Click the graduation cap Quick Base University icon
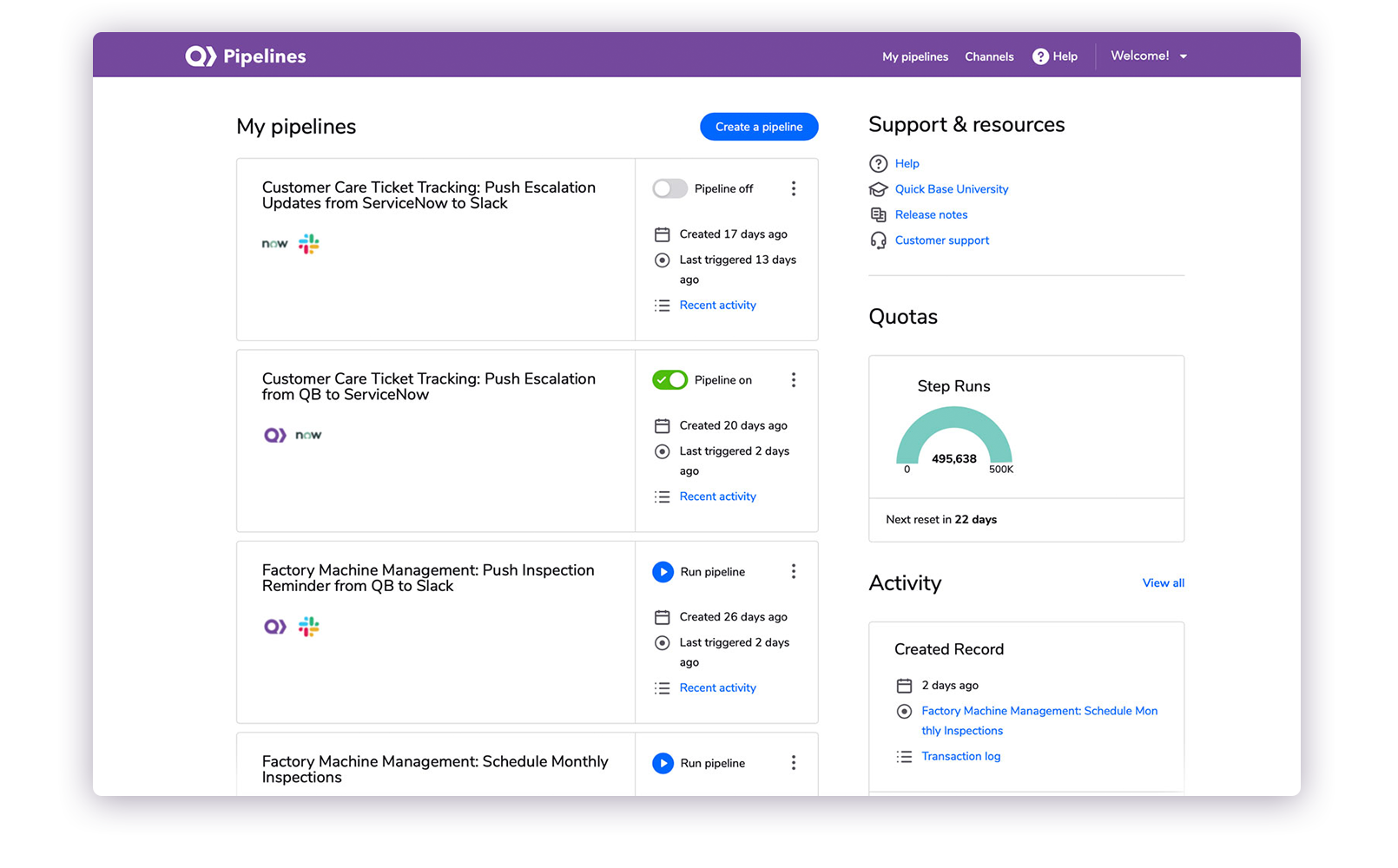 coord(878,189)
